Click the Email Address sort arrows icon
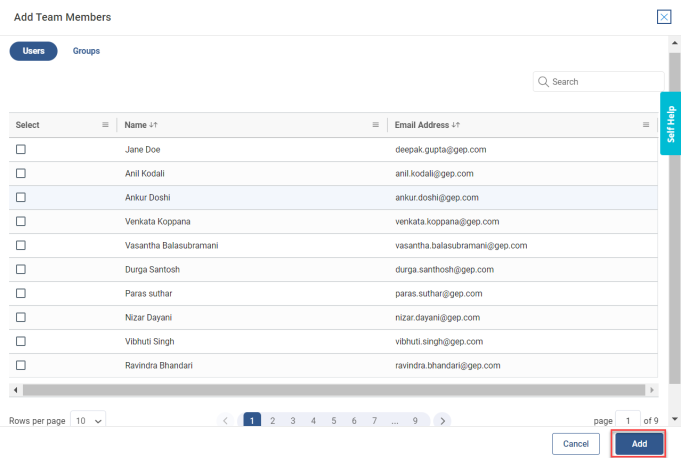Viewport: 681px width, 458px height. [456, 125]
